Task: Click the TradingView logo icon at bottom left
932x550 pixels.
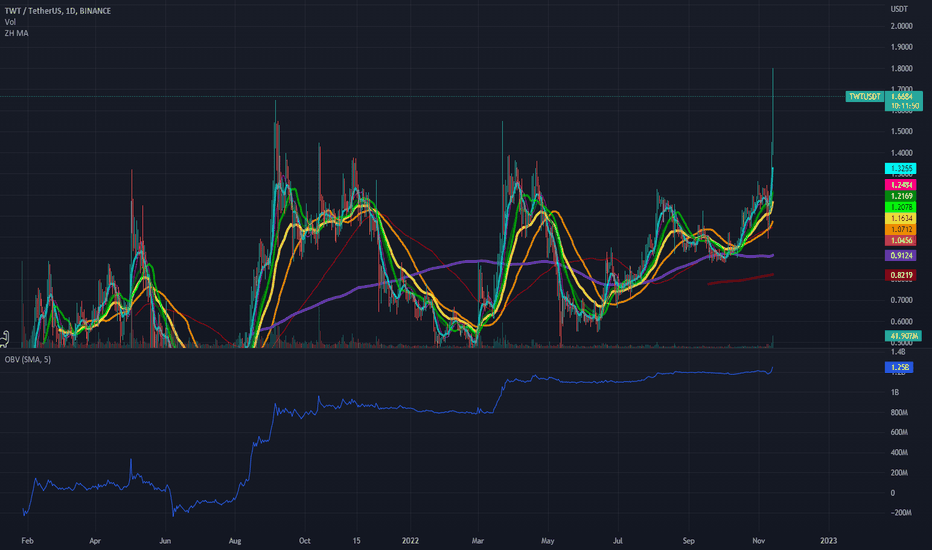Action: pyautogui.click(x=5, y=339)
